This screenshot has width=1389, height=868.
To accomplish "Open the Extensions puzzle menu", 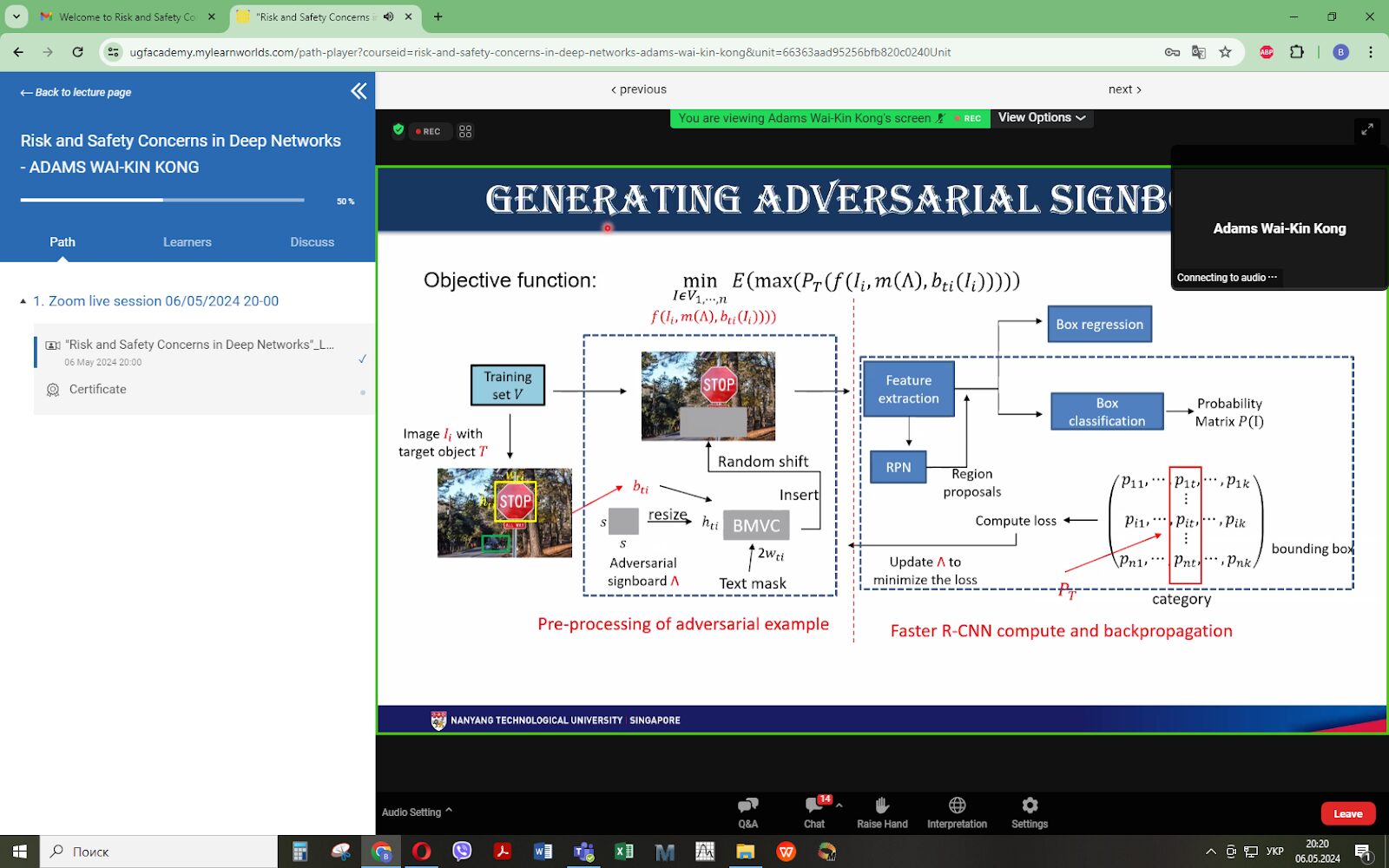I will [1296, 52].
